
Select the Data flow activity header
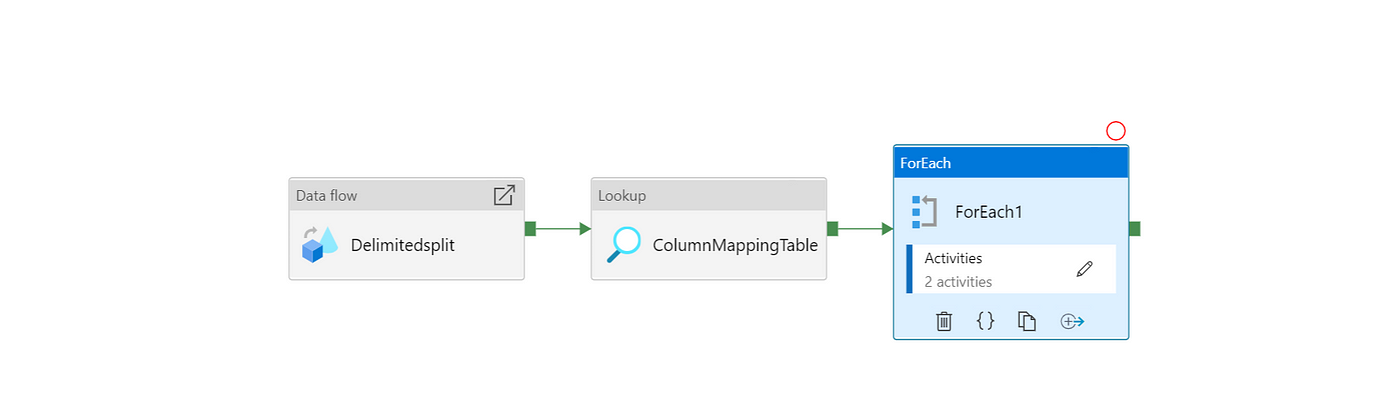(406, 195)
